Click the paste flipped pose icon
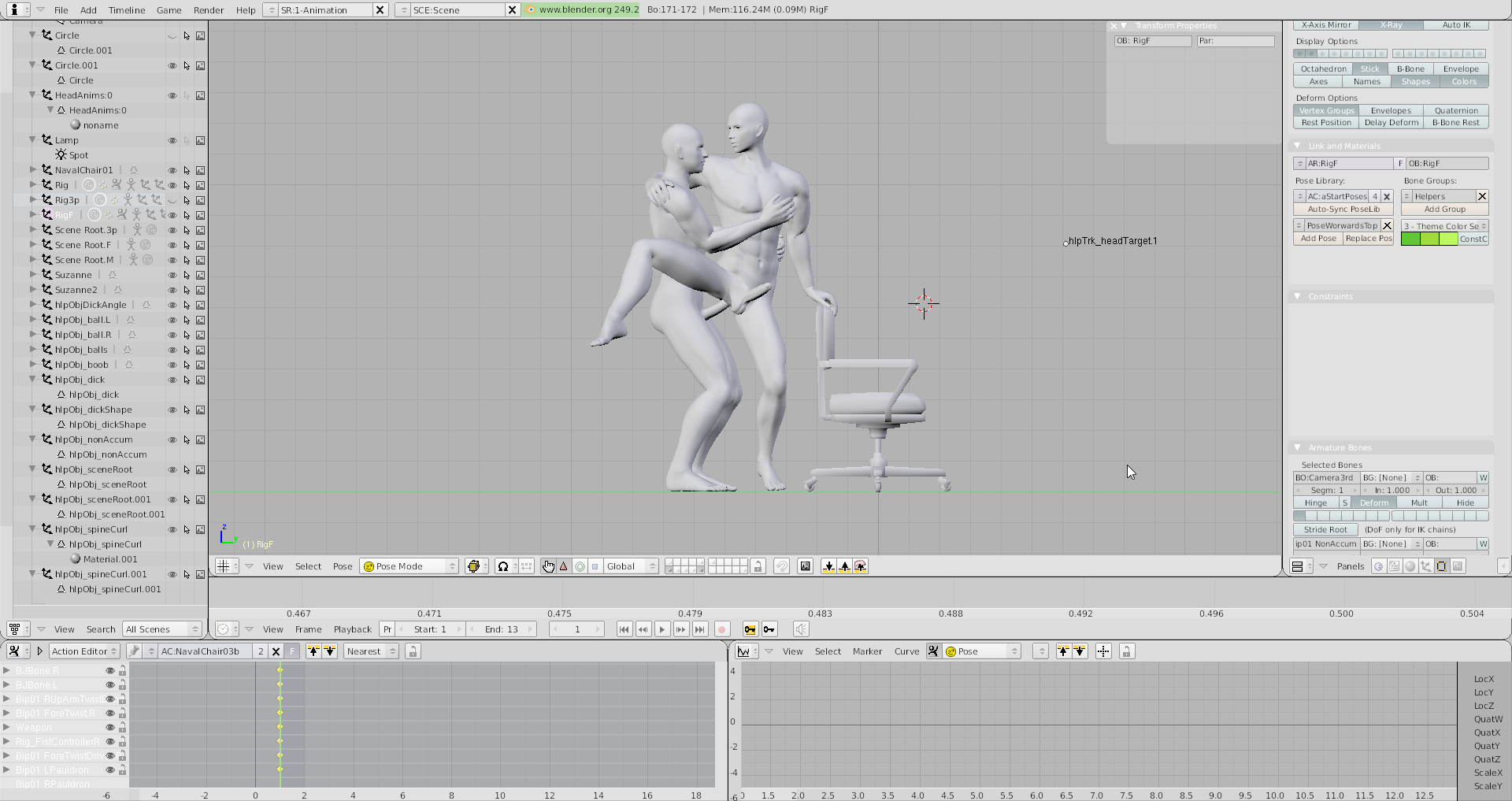The height and width of the screenshot is (801, 1512). (860, 566)
